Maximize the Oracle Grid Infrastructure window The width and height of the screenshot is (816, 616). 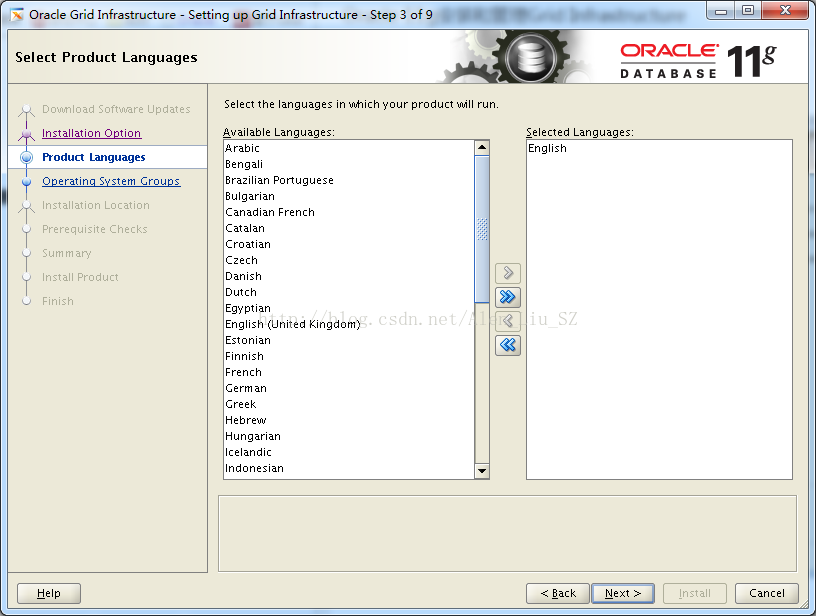pos(748,10)
